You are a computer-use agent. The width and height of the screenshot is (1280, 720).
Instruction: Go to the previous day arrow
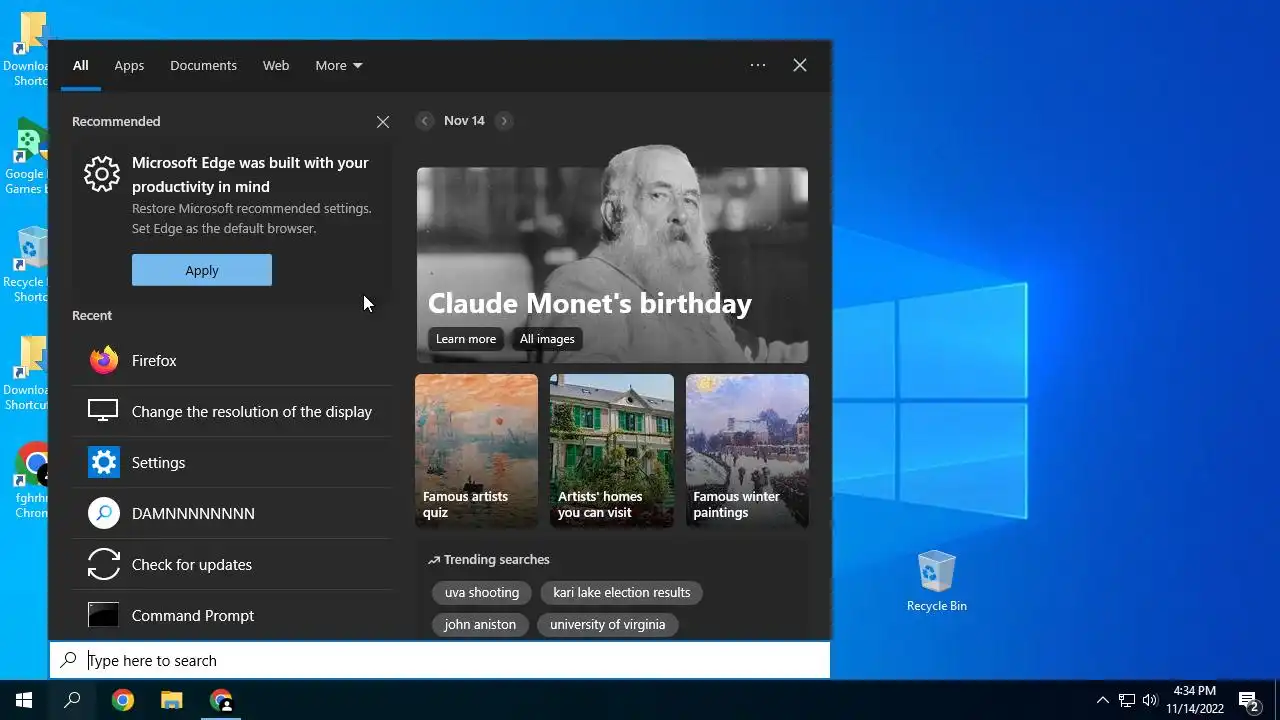click(424, 120)
